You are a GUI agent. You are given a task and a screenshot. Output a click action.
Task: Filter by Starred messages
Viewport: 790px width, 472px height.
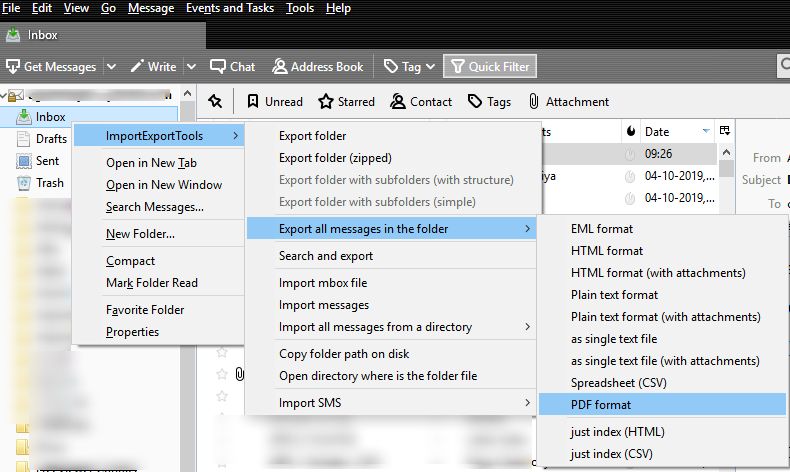(347, 102)
